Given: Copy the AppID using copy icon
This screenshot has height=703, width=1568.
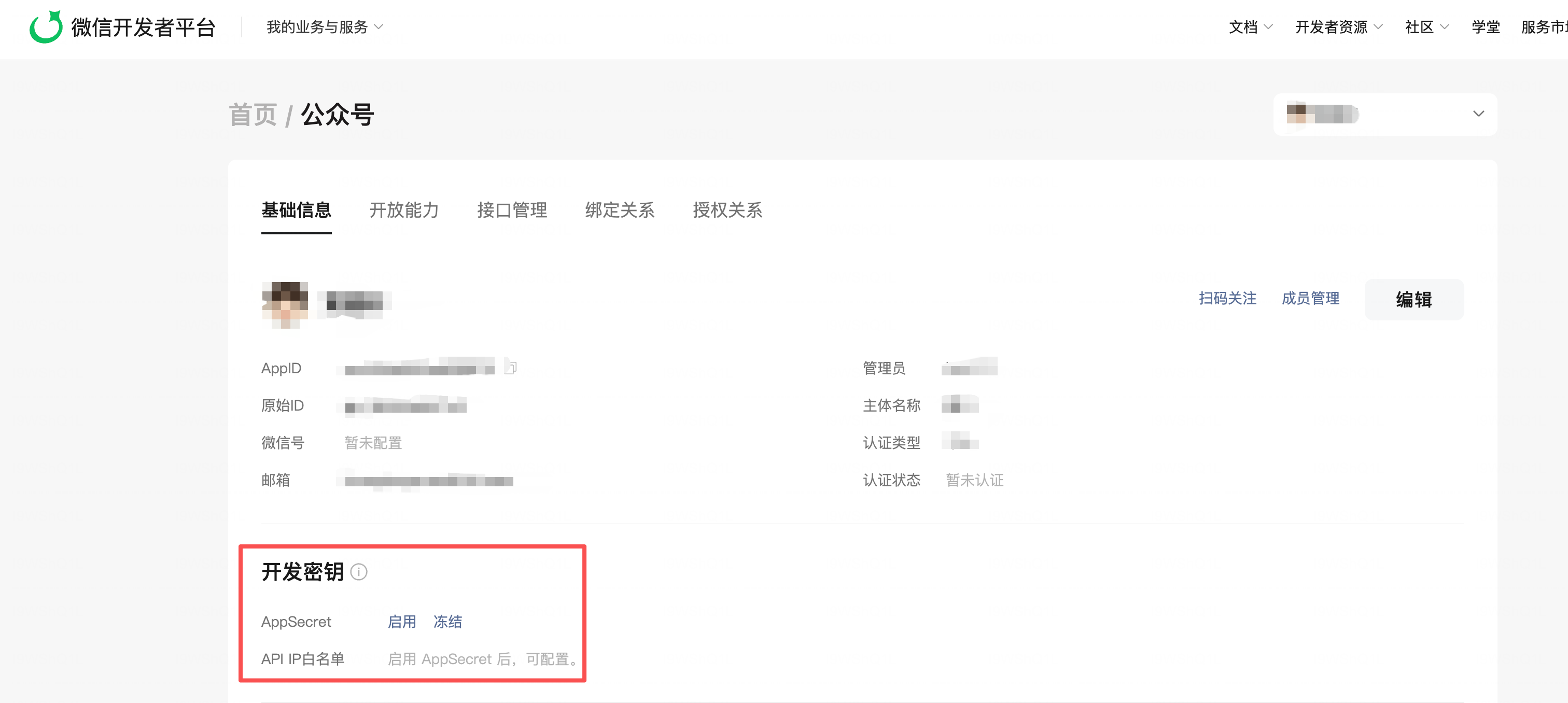Looking at the screenshot, I should click(511, 368).
